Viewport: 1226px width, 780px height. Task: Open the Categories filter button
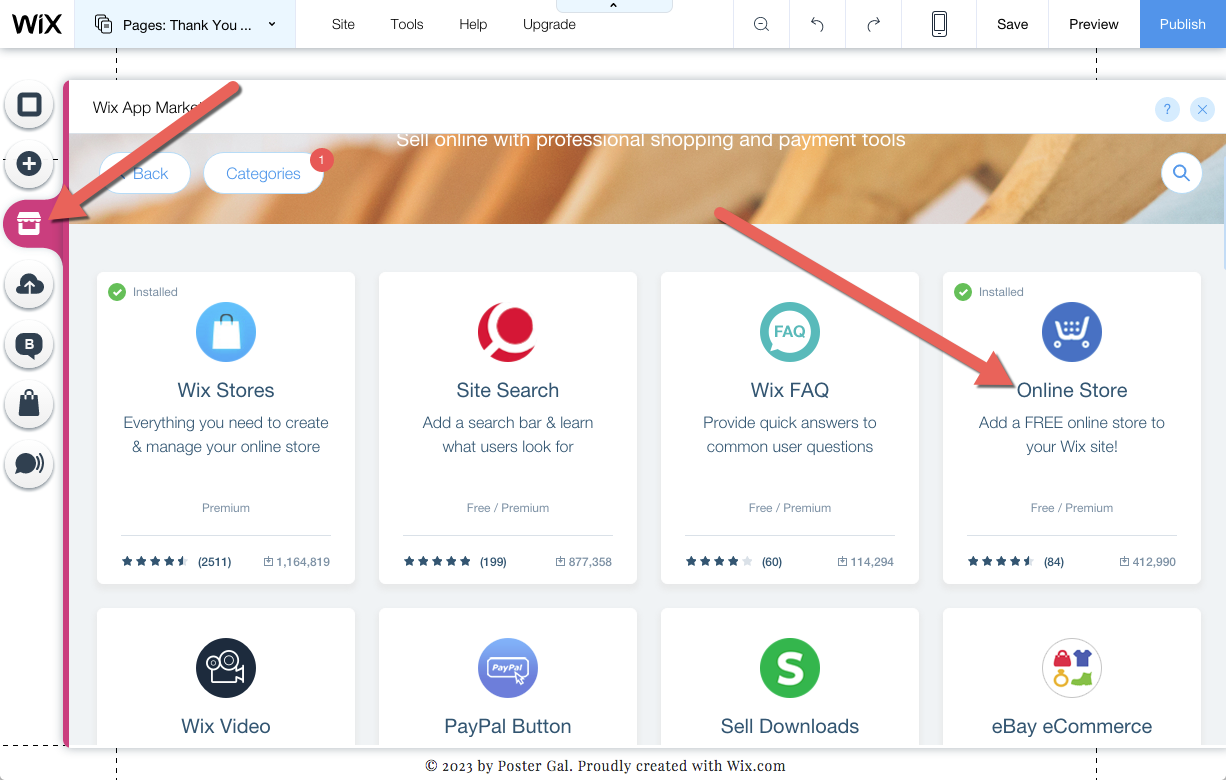pyautogui.click(x=263, y=173)
